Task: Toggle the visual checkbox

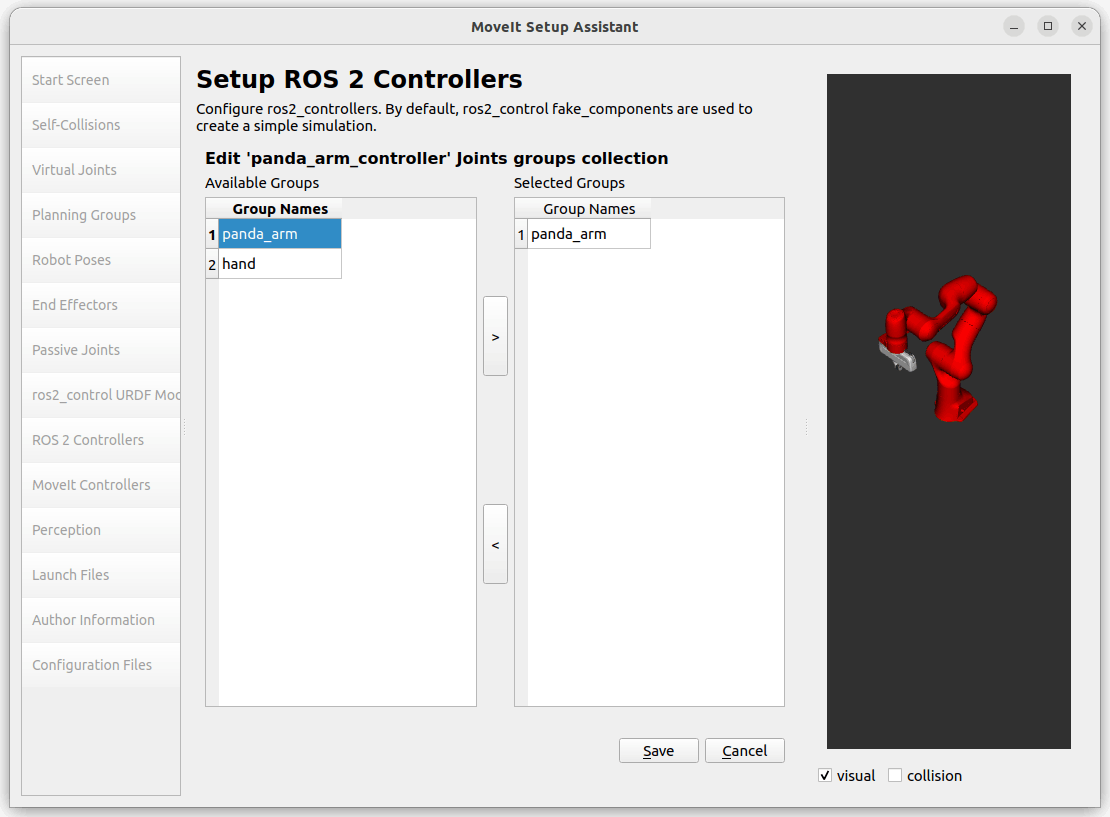Action: [825, 775]
